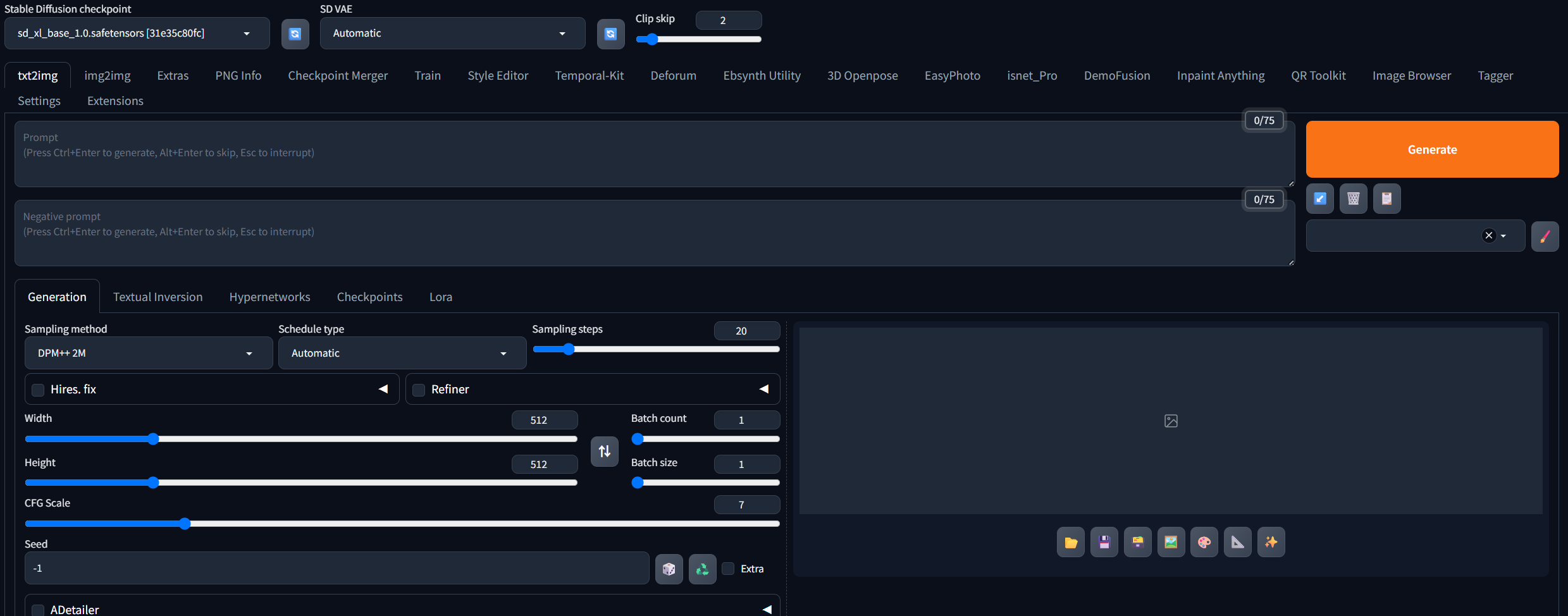Open the Extensions tab
Screen dimensions: 1568x616
pos(115,101)
